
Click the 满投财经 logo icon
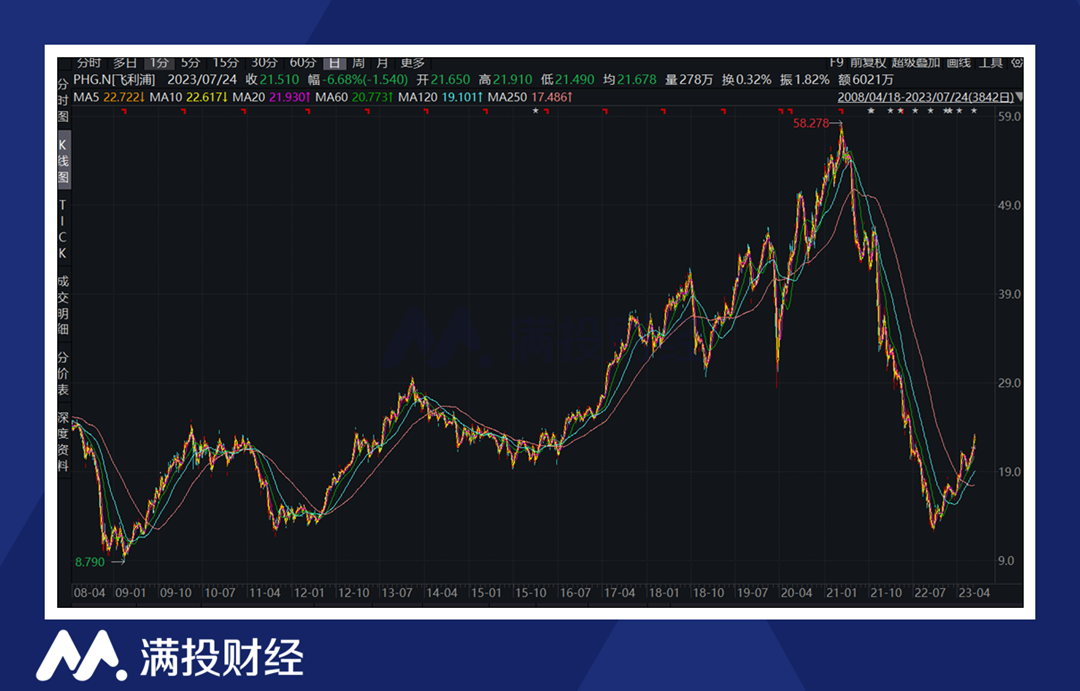pos(80,655)
